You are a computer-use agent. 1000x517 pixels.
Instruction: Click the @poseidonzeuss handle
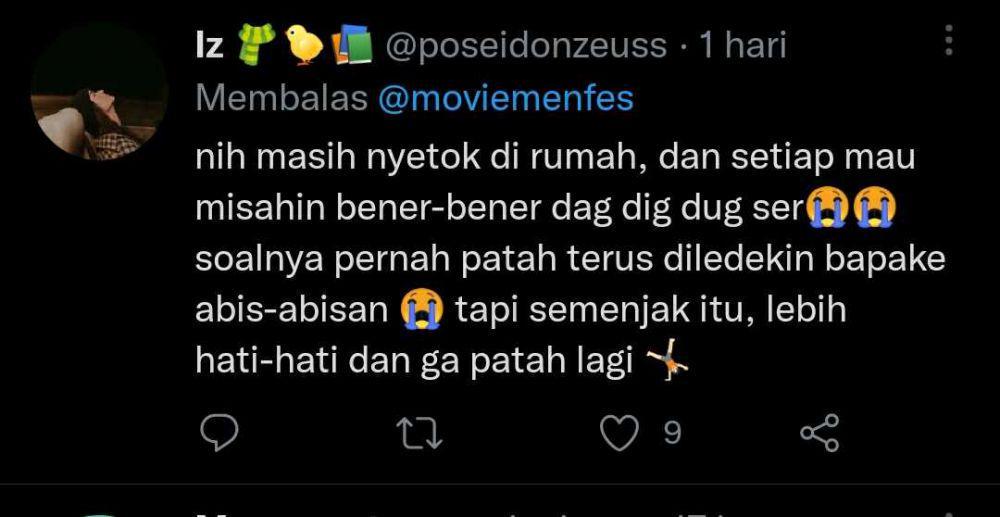point(526,47)
